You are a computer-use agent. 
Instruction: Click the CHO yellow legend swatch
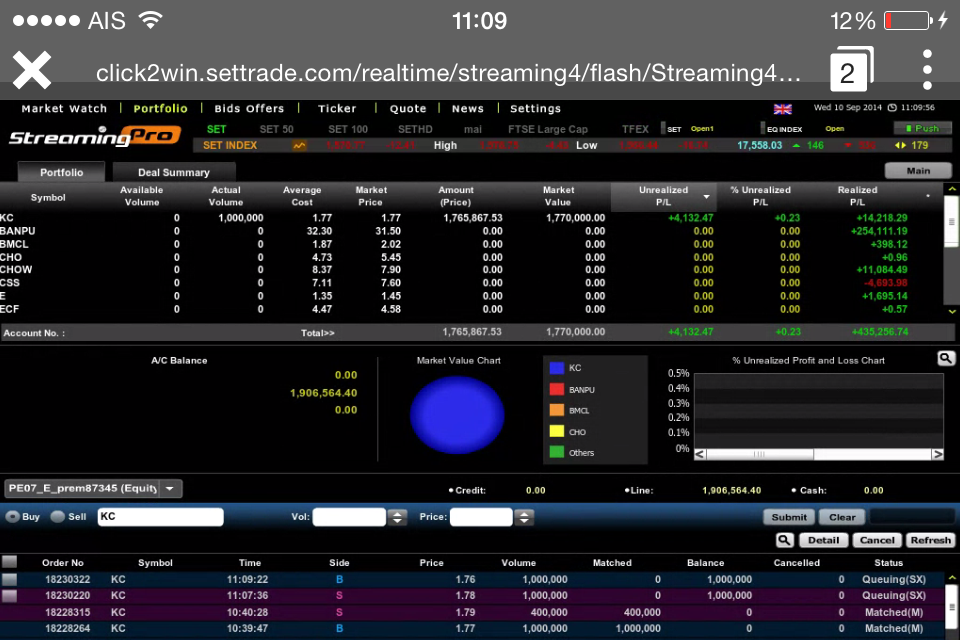point(557,432)
